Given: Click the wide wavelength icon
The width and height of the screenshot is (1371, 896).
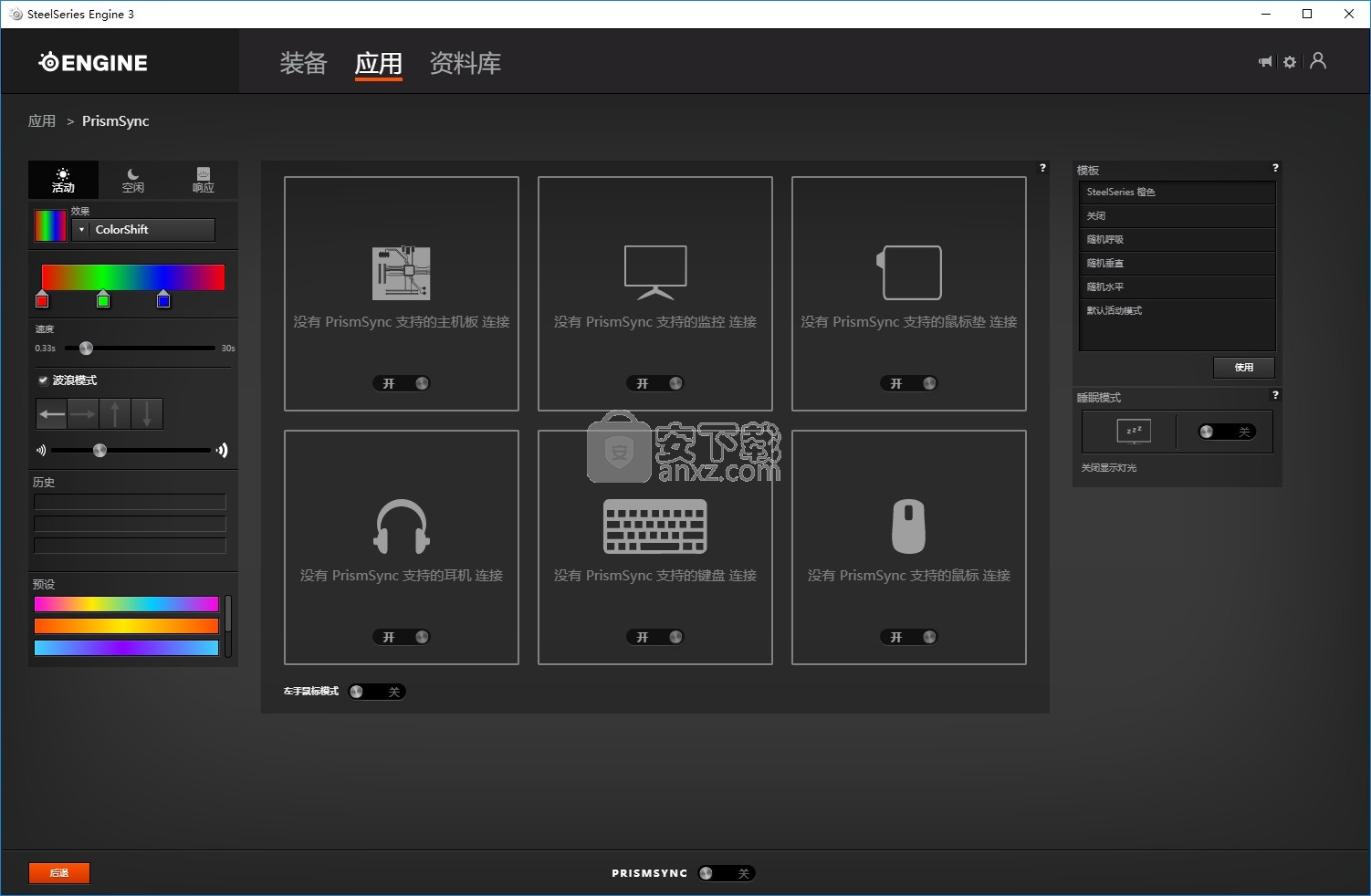Looking at the screenshot, I should tap(222, 450).
